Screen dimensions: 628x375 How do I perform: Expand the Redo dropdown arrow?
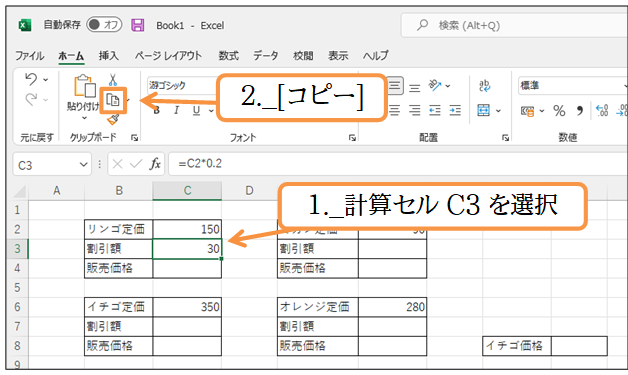[46, 100]
